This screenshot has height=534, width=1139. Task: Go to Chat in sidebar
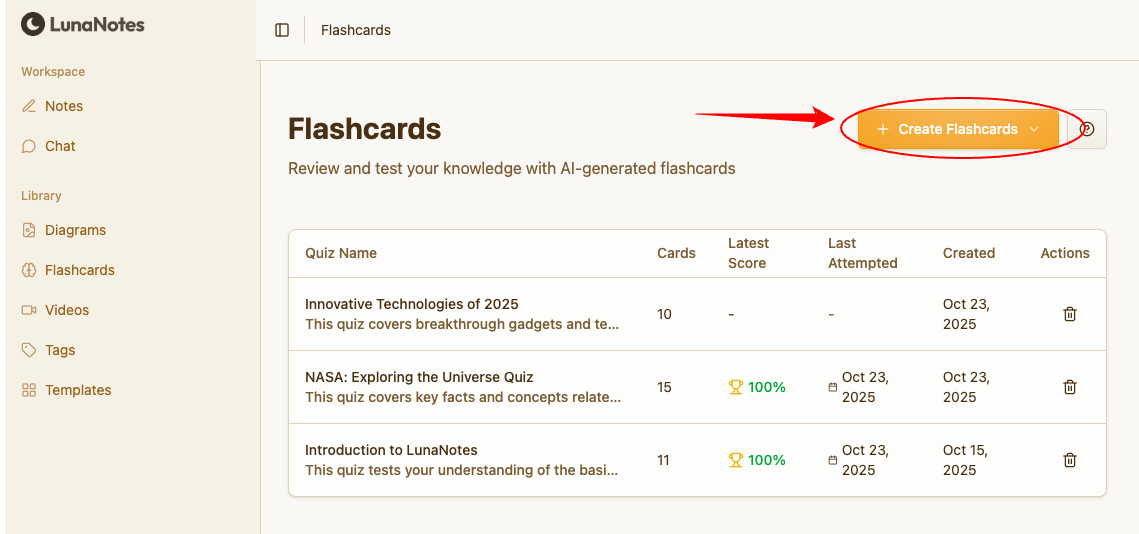pos(60,146)
